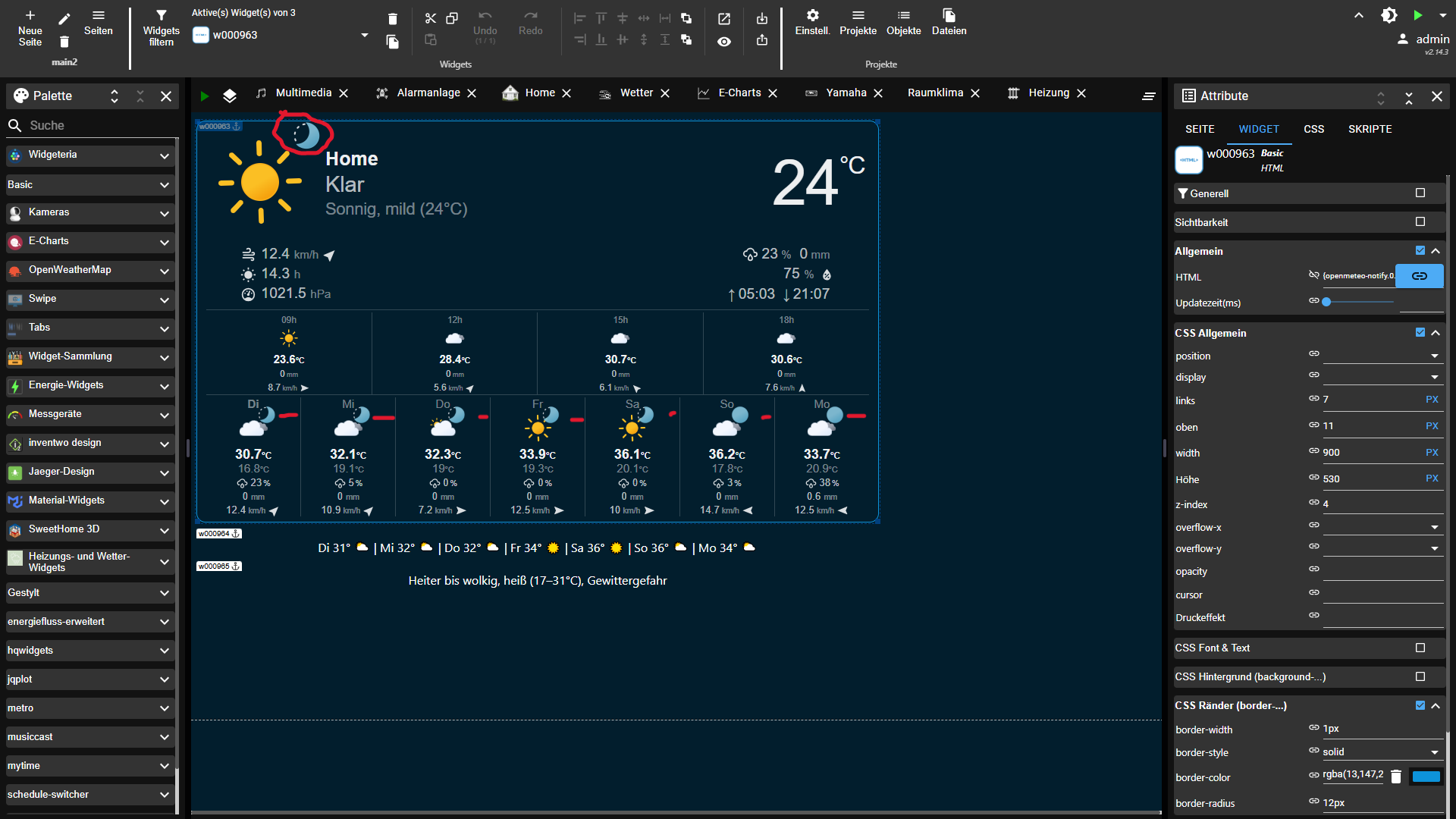Viewport: 1456px width, 819px height.
Task: Click the Updatezeit slider
Action: [x=1358, y=302]
